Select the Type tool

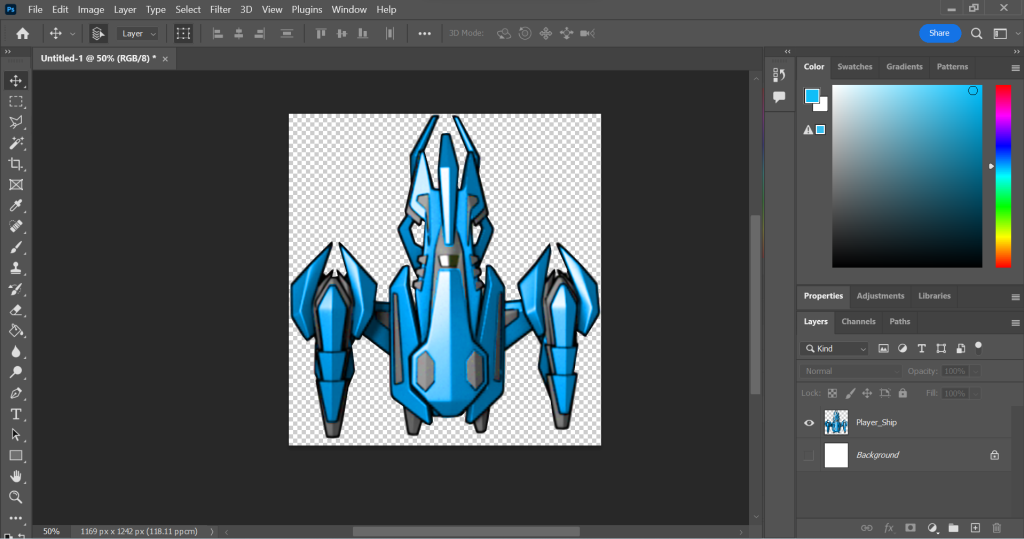pyautogui.click(x=16, y=414)
